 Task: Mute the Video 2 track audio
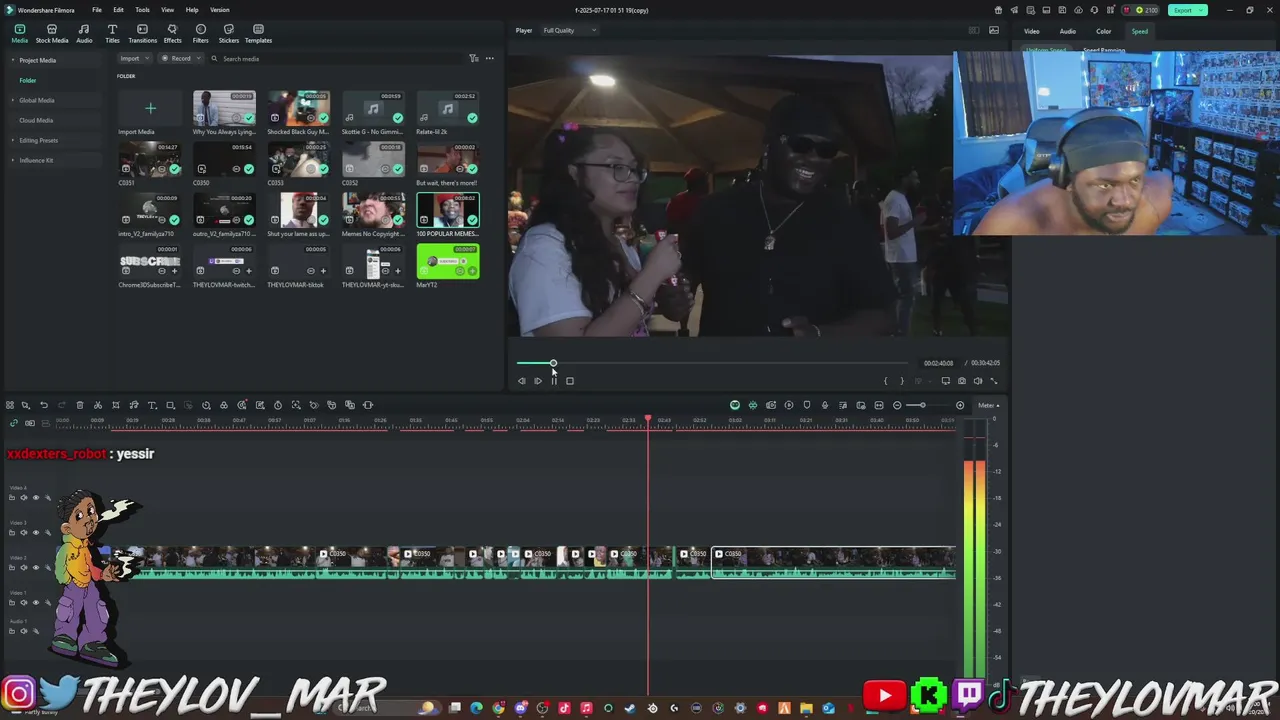tap(24, 567)
